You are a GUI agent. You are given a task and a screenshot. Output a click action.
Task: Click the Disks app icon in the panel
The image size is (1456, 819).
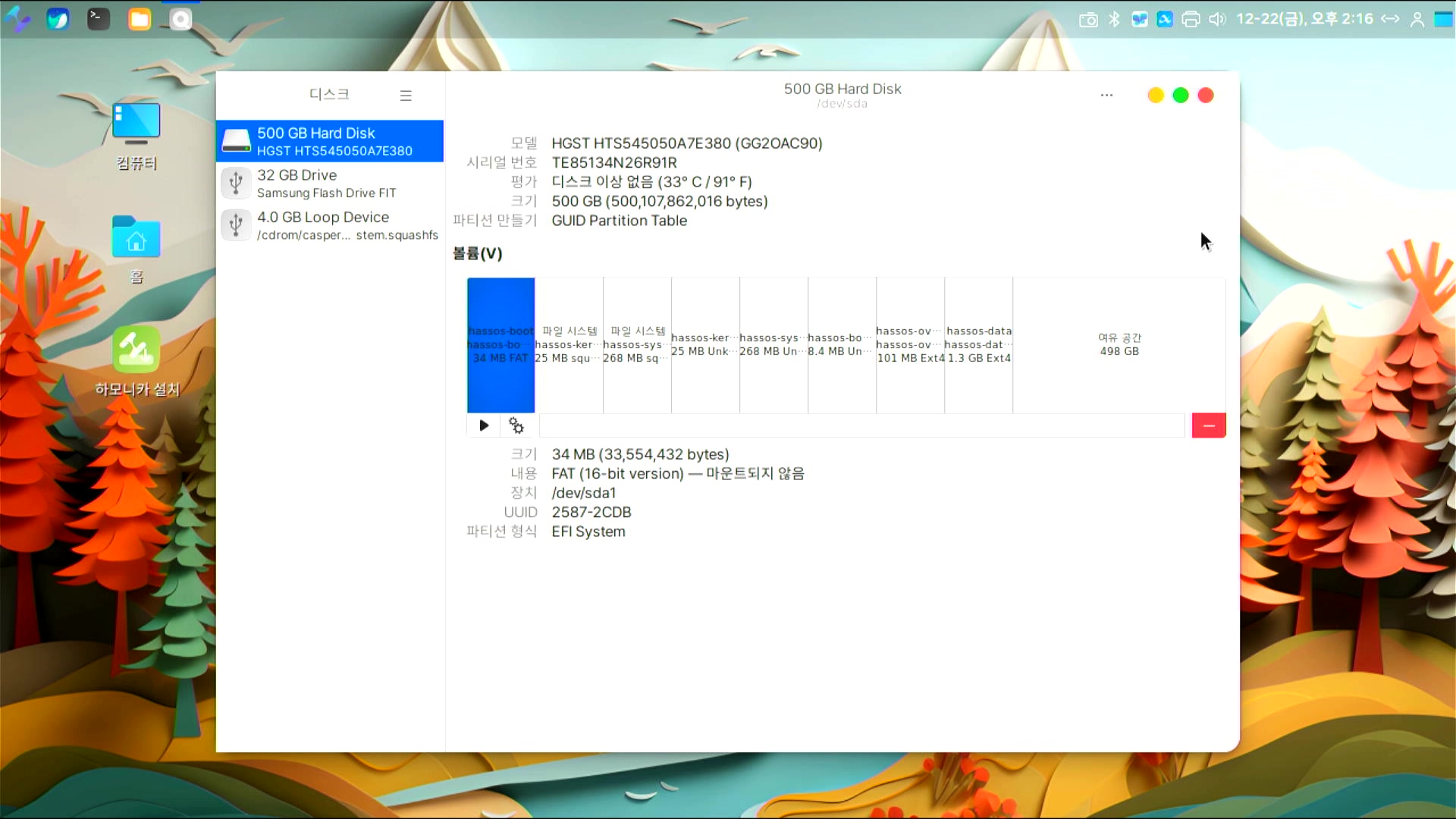point(180,18)
